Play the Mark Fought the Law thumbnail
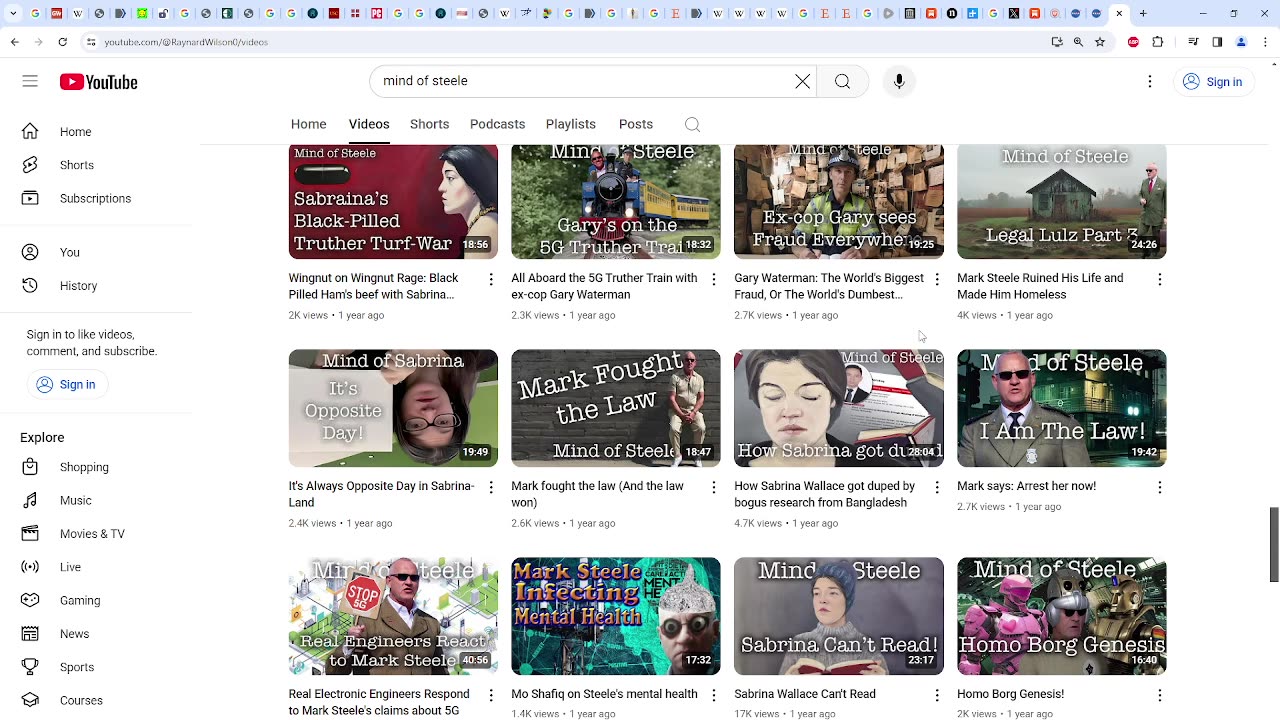 [x=615, y=408]
